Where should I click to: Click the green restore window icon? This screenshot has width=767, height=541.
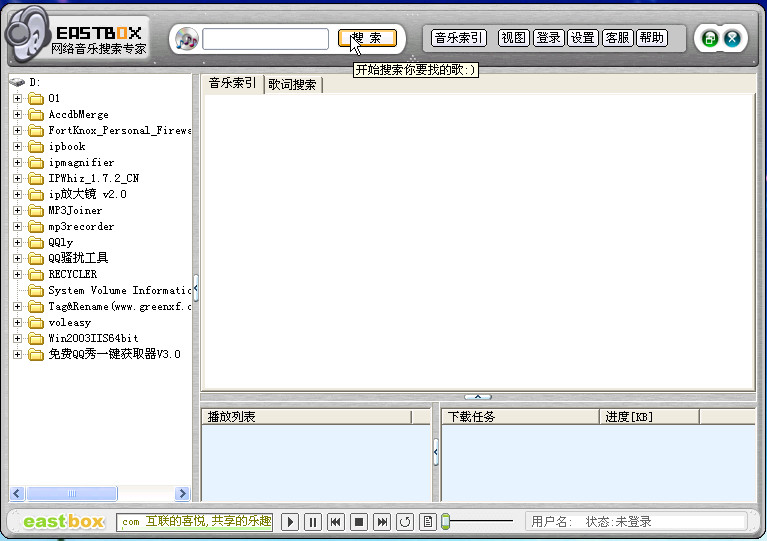click(x=710, y=39)
